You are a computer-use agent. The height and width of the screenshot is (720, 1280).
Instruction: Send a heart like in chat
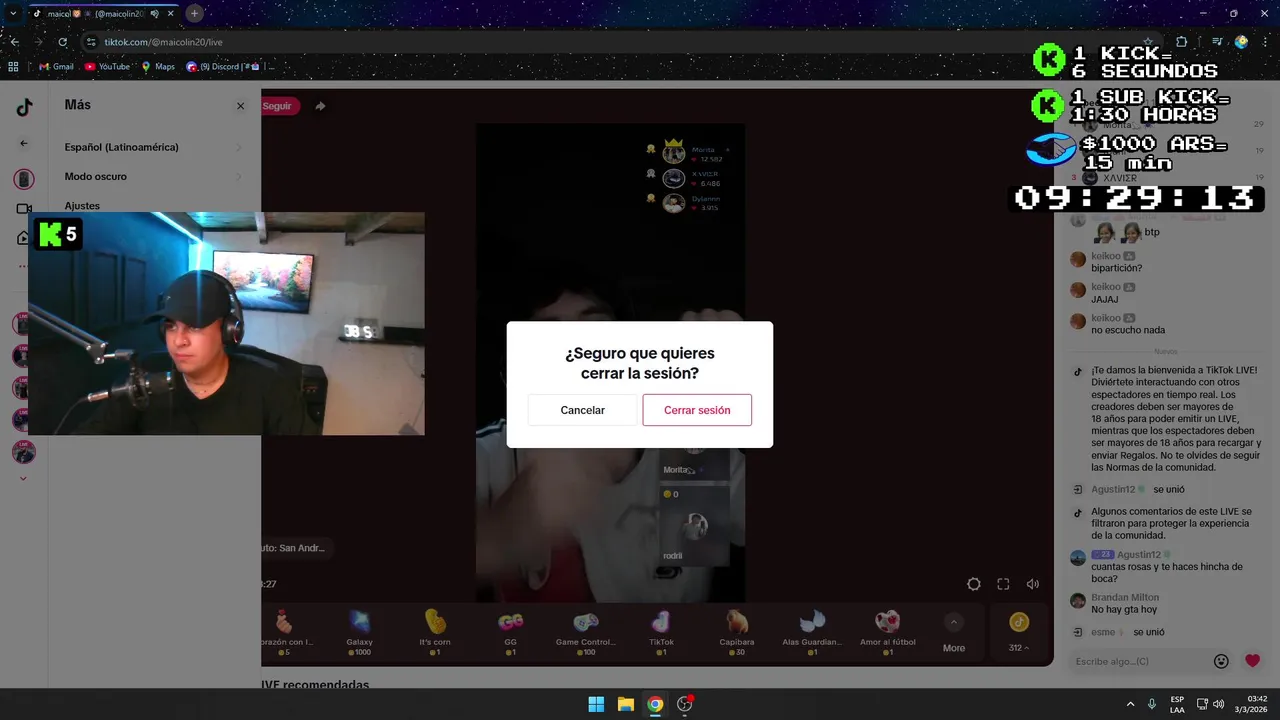[x=1252, y=661]
